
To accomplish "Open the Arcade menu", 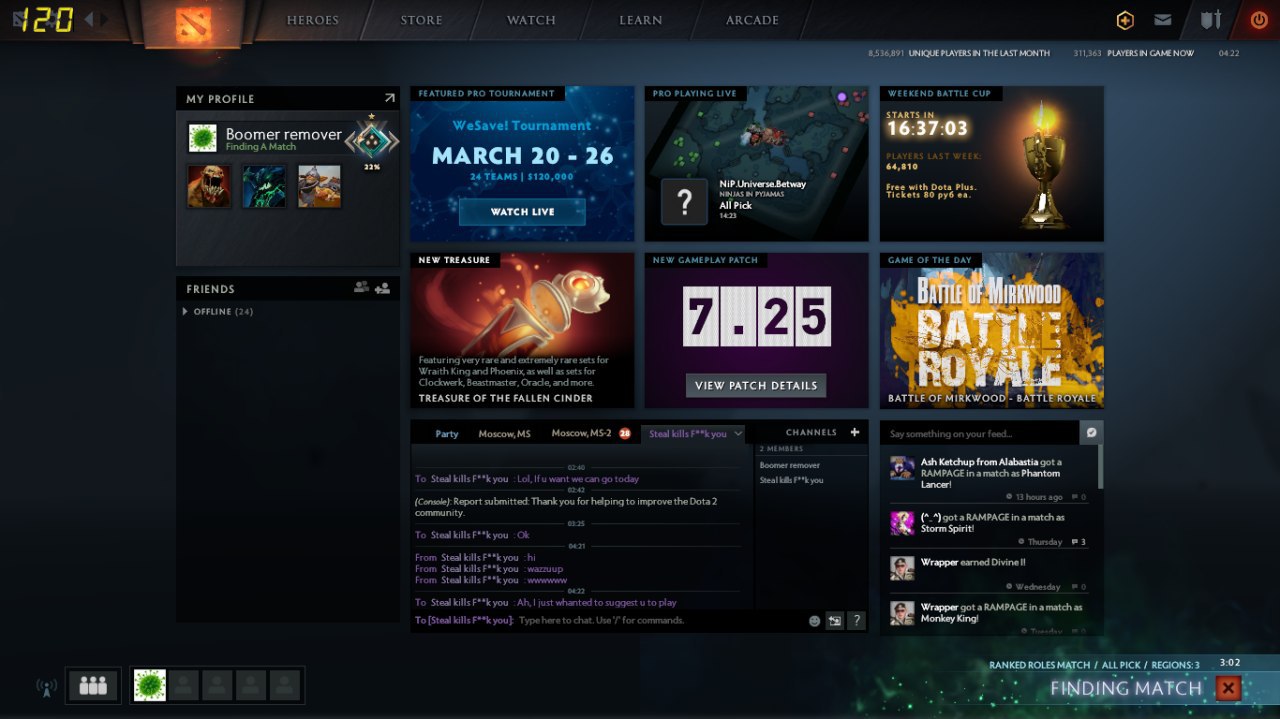I will (752, 20).
